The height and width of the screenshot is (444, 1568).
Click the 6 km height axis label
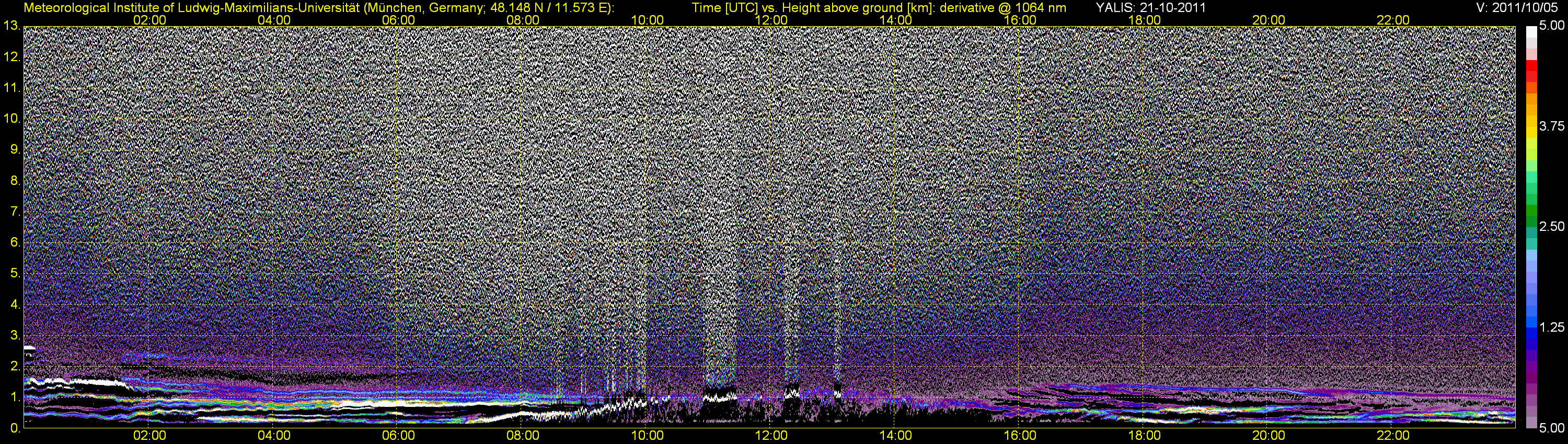(16, 242)
